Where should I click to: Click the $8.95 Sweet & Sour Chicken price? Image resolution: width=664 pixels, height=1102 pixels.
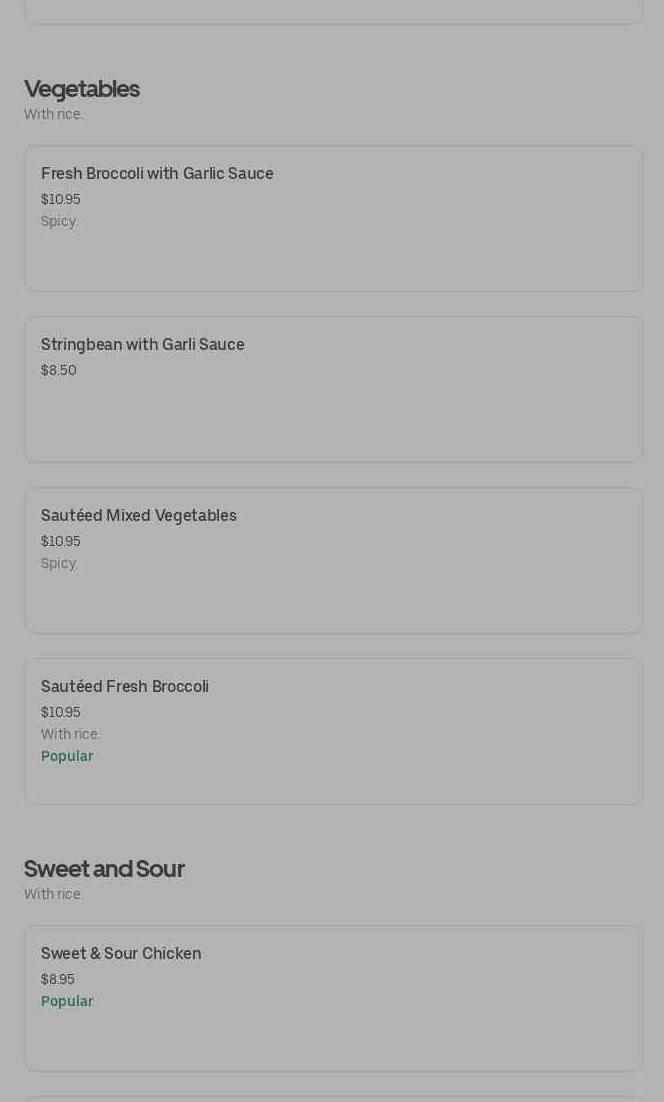coord(58,980)
